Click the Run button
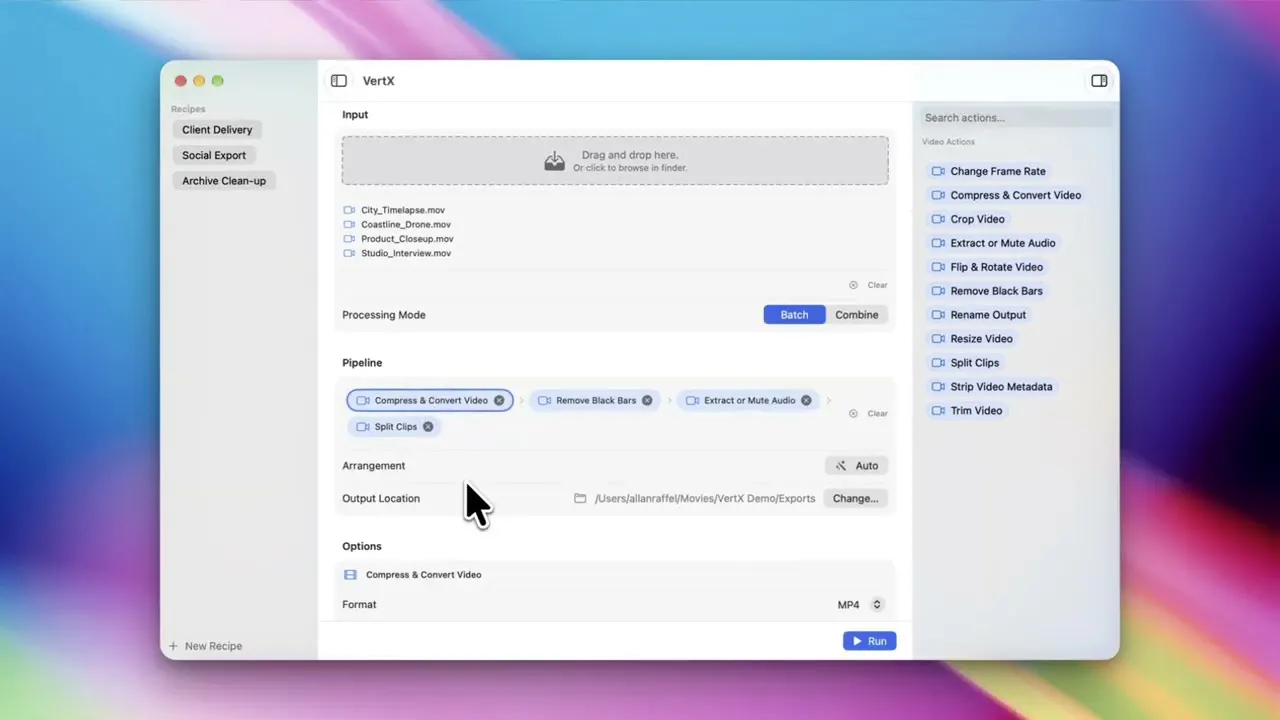This screenshot has height=720, width=1280. (869, 641)
